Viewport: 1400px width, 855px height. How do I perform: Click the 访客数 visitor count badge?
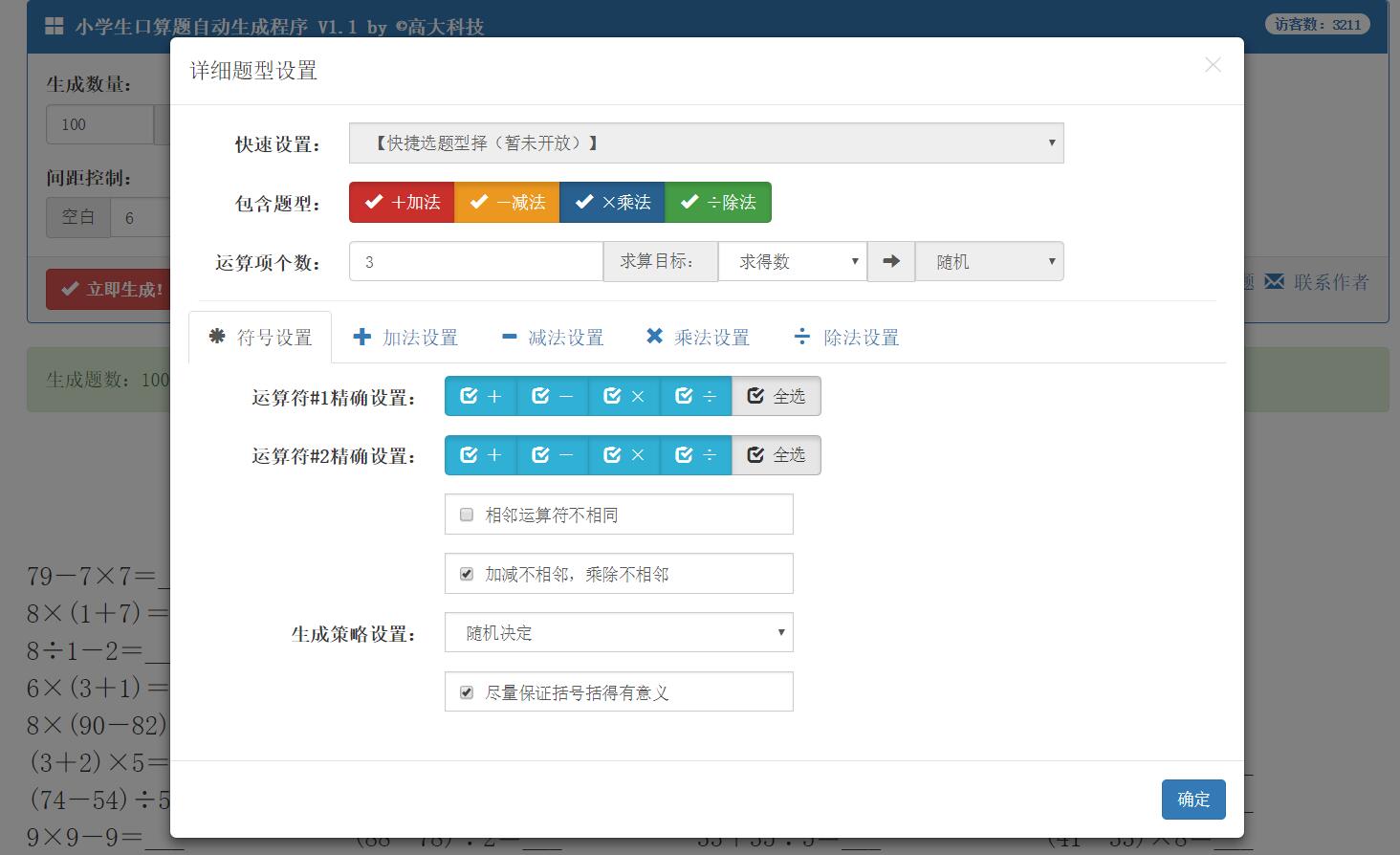[x=1319, y=25]
